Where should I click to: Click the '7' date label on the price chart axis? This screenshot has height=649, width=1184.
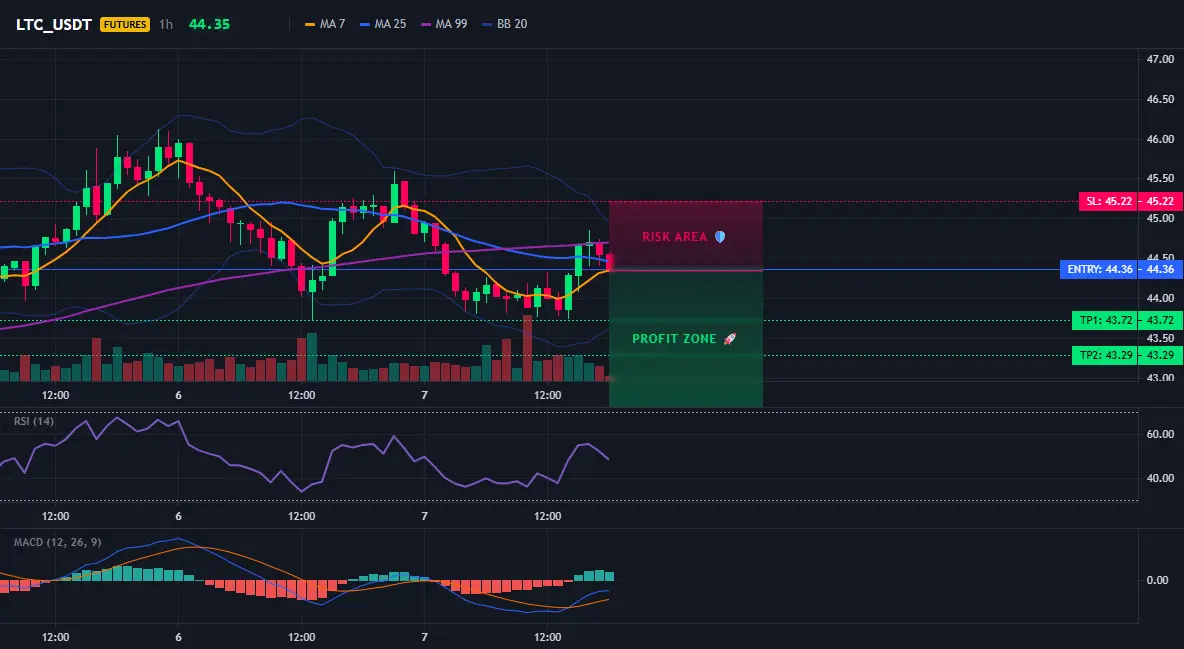point(424,395)
